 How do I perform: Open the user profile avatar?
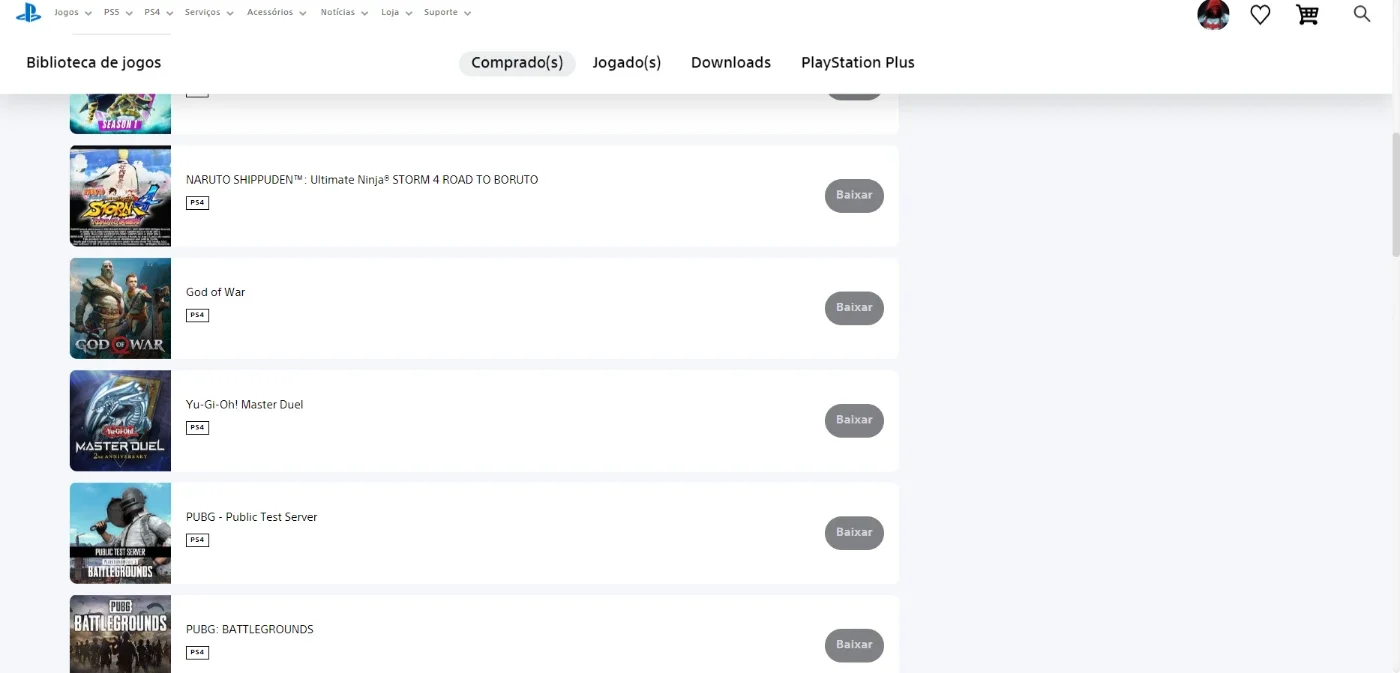pos(1213,14)
